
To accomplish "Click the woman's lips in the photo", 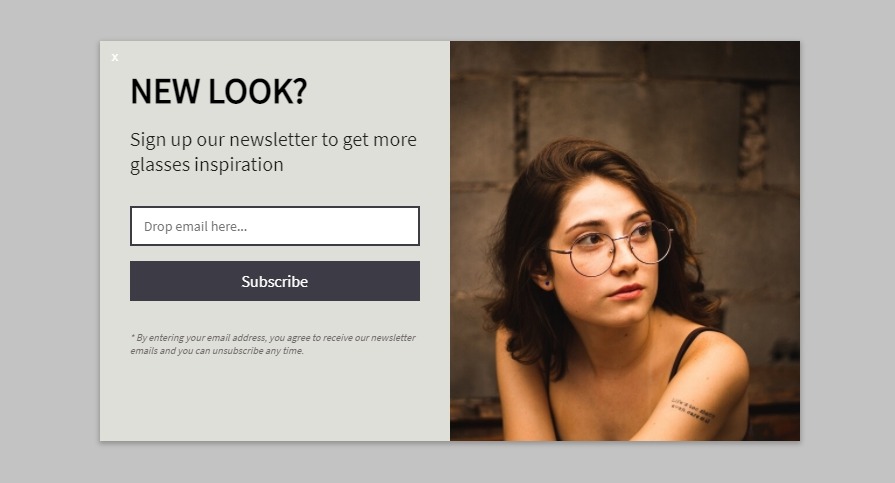I will coord(626,292).
